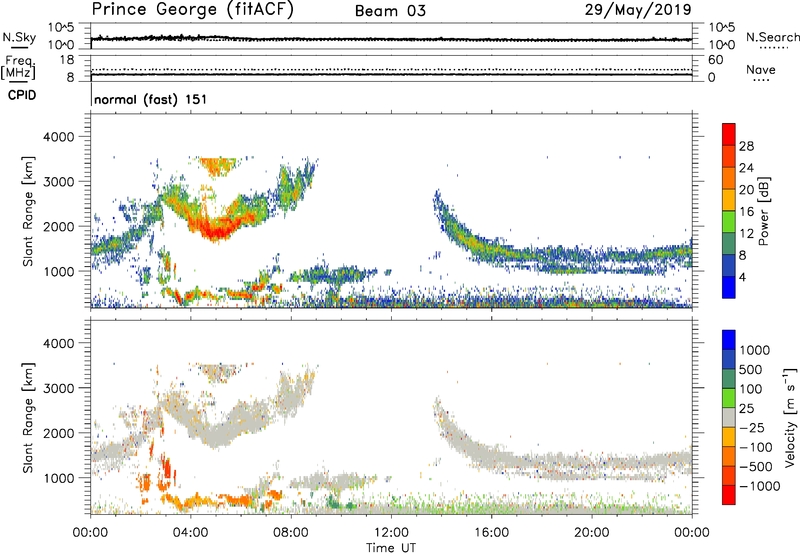
Task: Click the '04:00' time tick label
Action: pyautogui.click(x=191, y=533)
